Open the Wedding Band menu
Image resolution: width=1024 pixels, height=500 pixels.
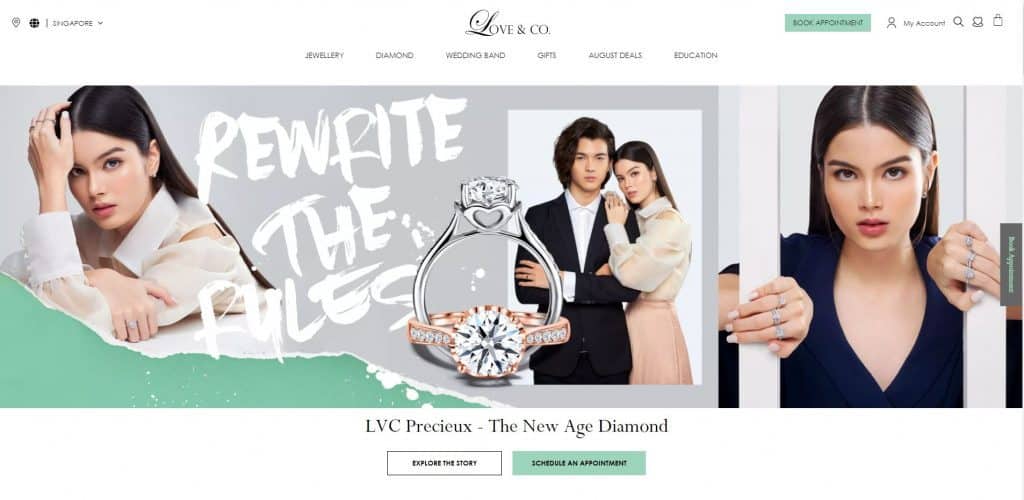point(475,55)
